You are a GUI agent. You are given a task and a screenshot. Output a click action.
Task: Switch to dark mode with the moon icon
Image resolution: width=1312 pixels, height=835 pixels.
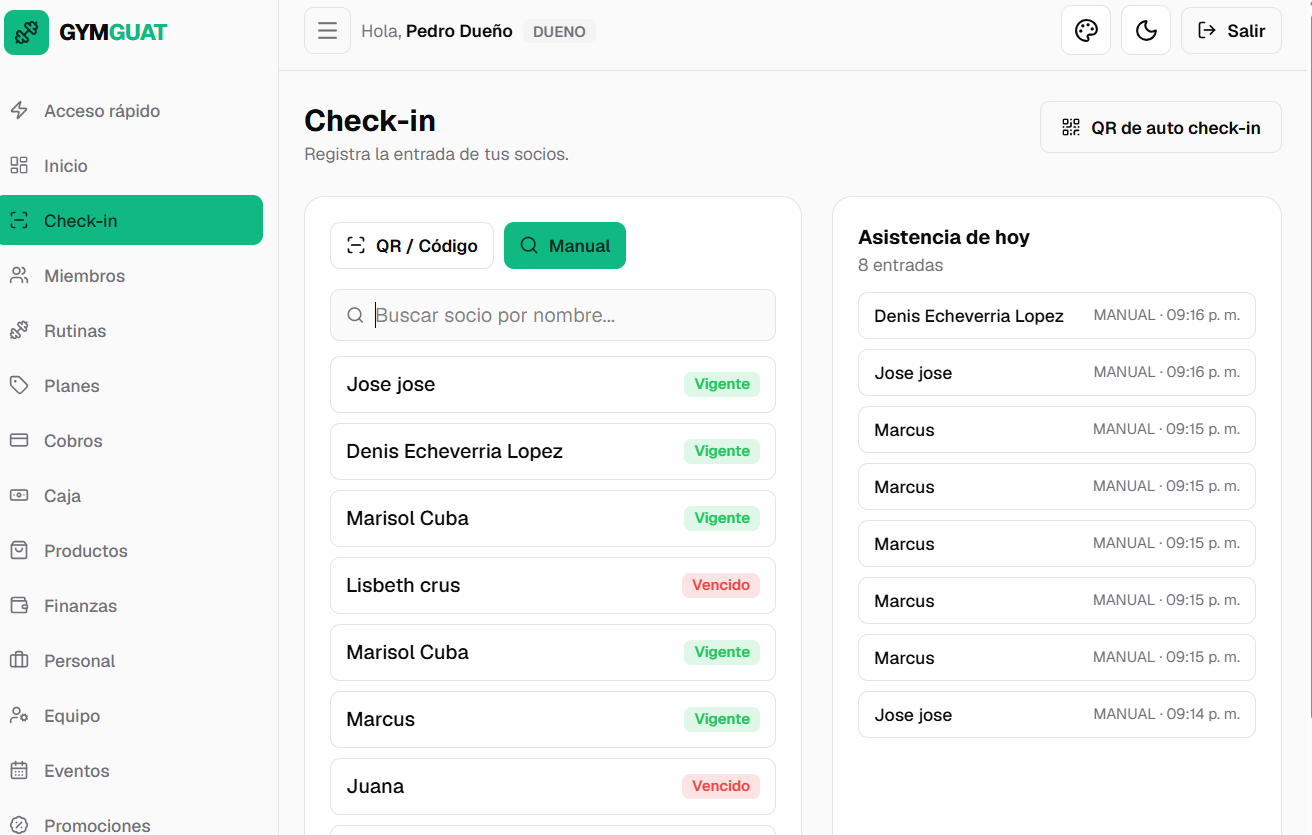click(1146, 31)
